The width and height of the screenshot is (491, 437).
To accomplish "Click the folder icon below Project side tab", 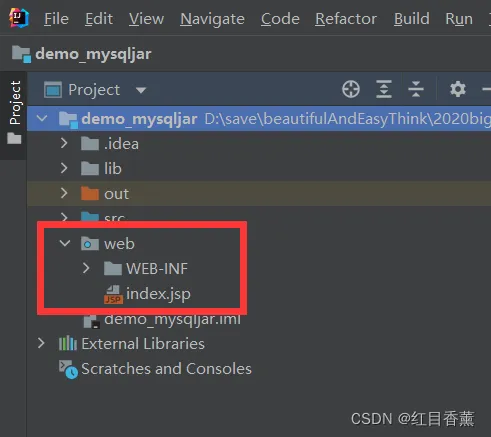I will click(x=14, y=138).
